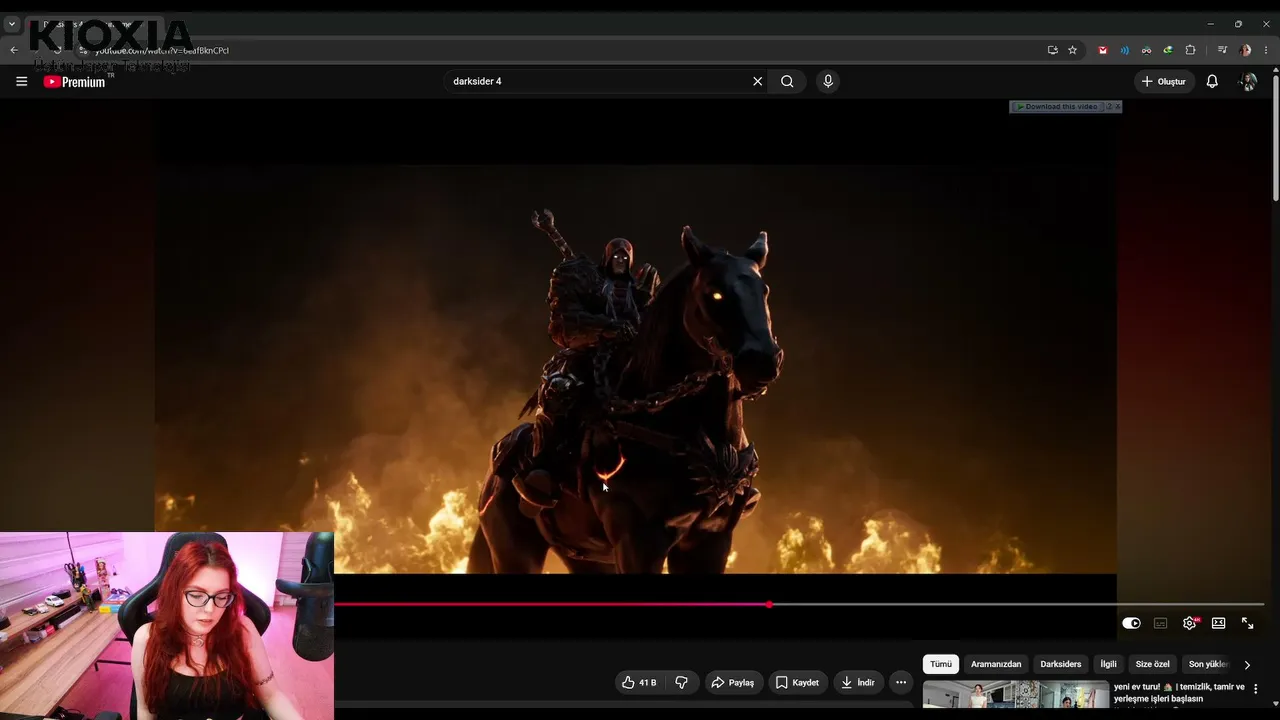Viewport: 1280px width, 720px height.
Task: Open the media controls icon in toolbar
Action: pyautogui.click(x=1222, y=50)
